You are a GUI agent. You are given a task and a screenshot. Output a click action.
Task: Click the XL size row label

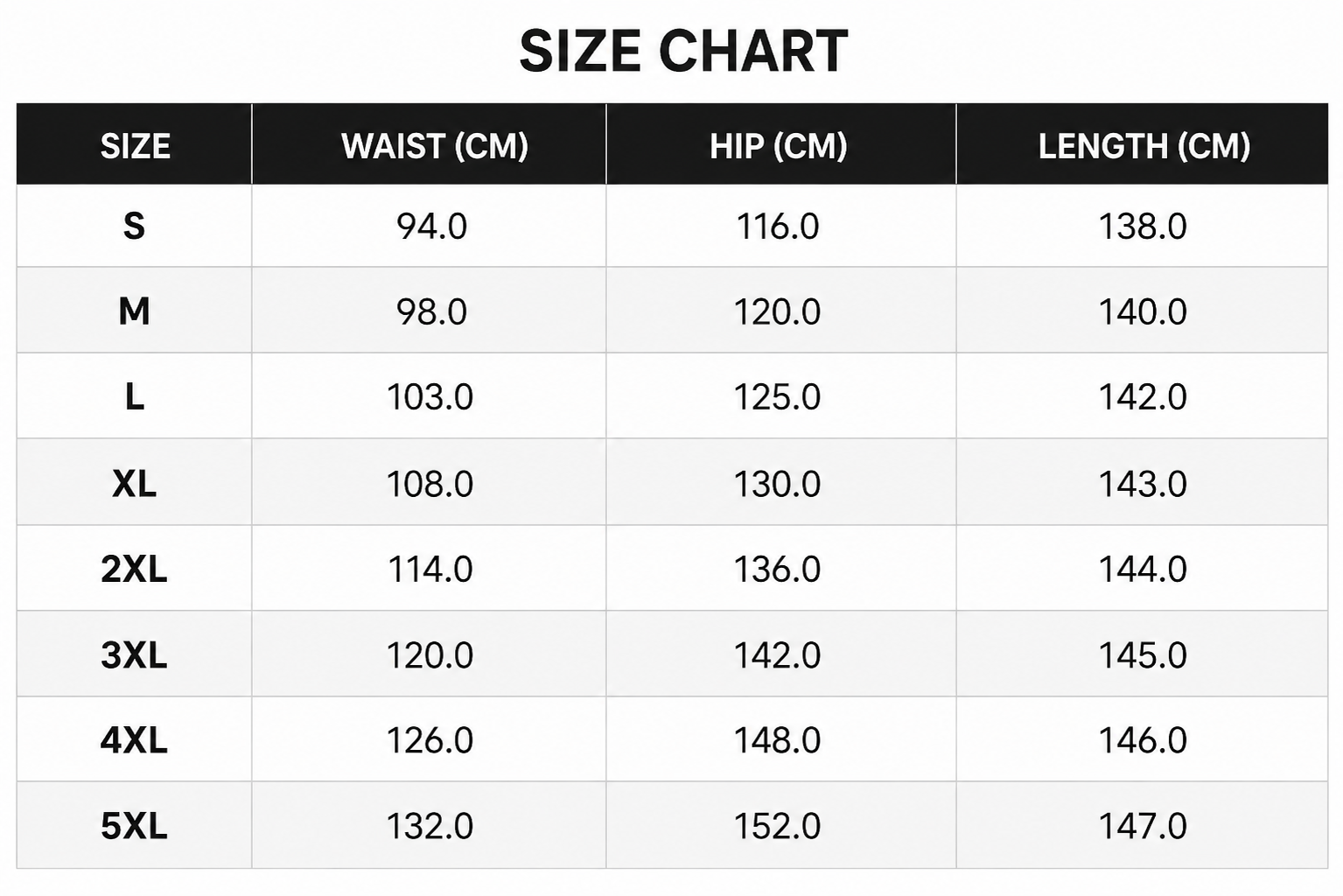(134, 483)
